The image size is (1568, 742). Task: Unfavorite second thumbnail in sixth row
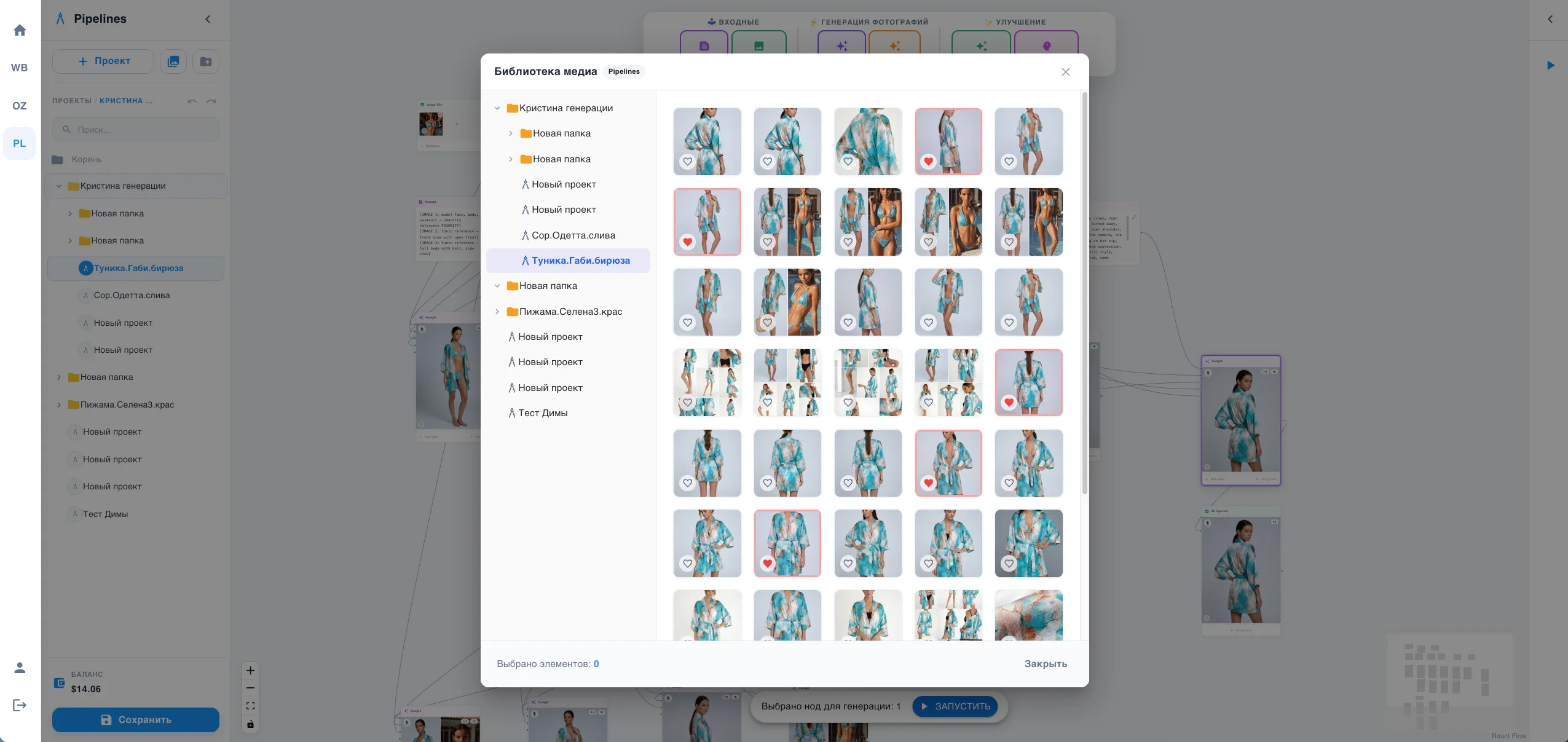click(x=767, y=564)
